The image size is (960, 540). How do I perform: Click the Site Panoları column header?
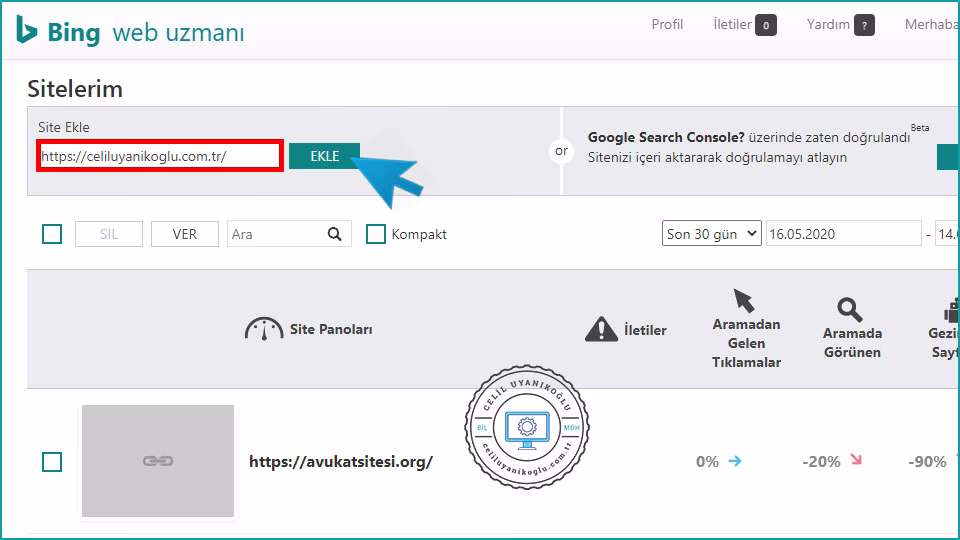click(331, 329)
